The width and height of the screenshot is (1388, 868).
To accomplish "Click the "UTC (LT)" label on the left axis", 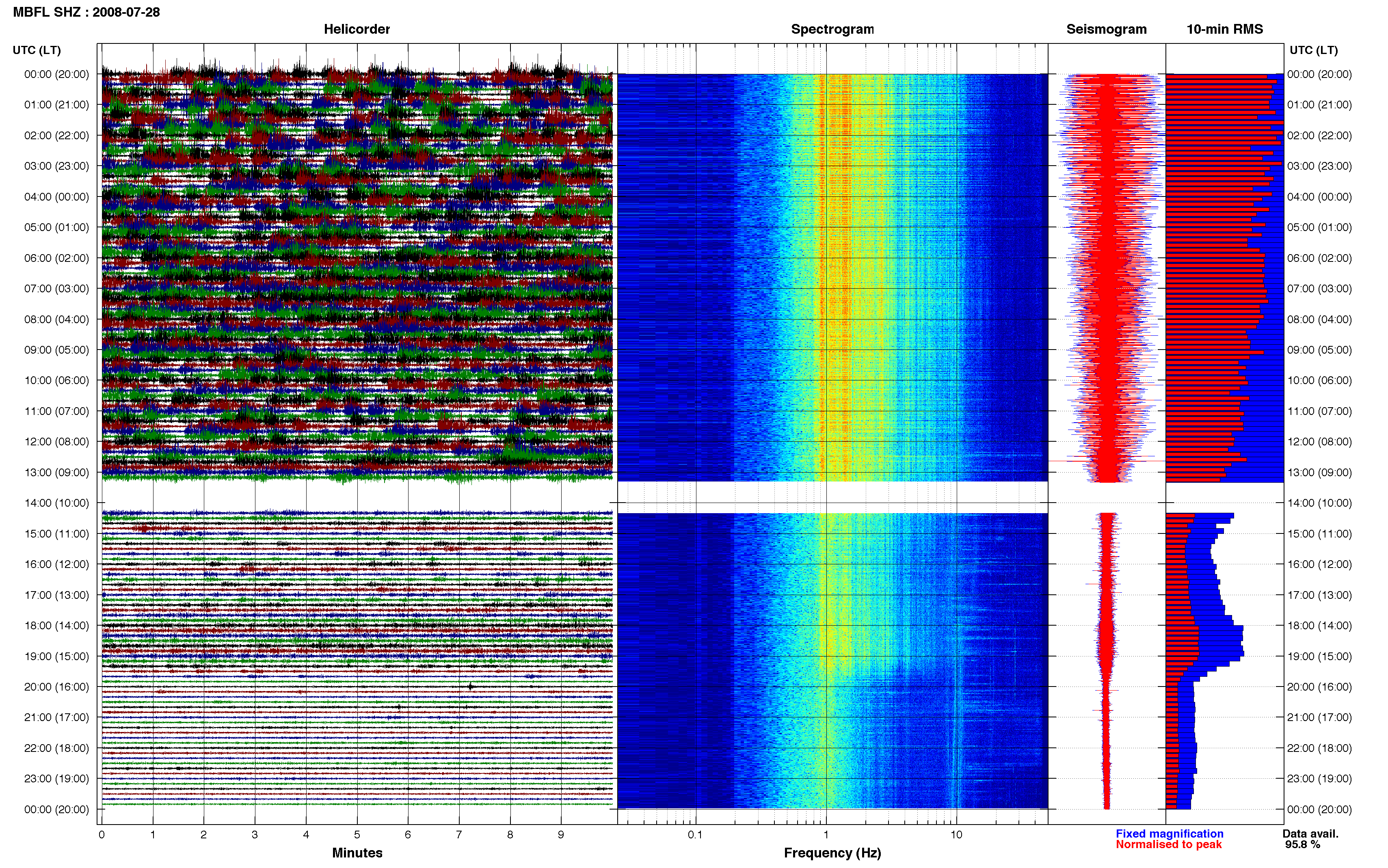I will coord(37,50).
